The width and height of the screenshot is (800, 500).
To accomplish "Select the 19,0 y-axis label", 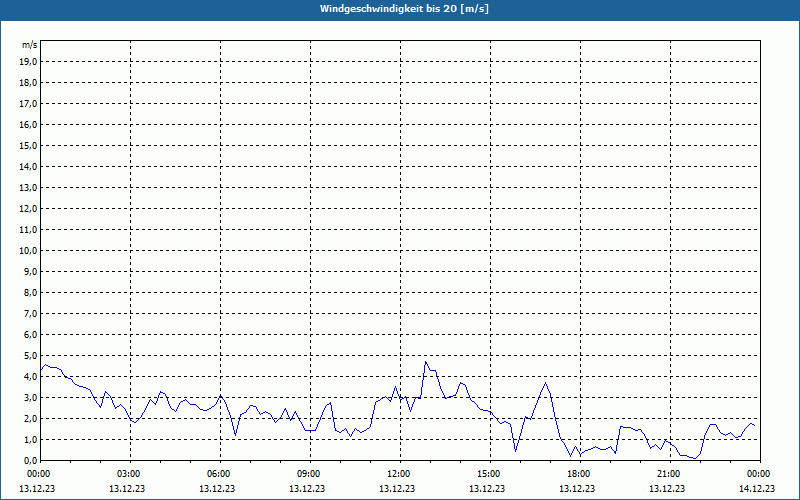I will tap(28, 62).
